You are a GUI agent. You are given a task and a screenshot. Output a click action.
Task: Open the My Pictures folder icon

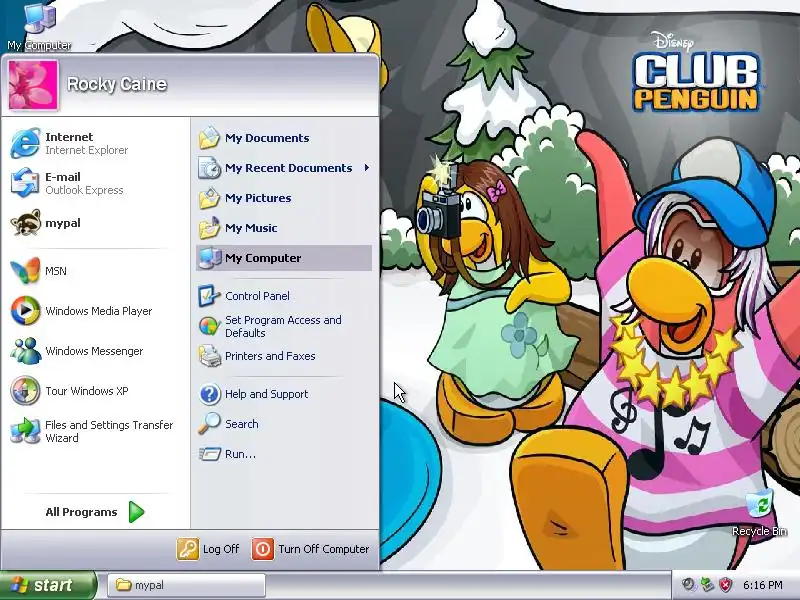click(x=209, y=198)
